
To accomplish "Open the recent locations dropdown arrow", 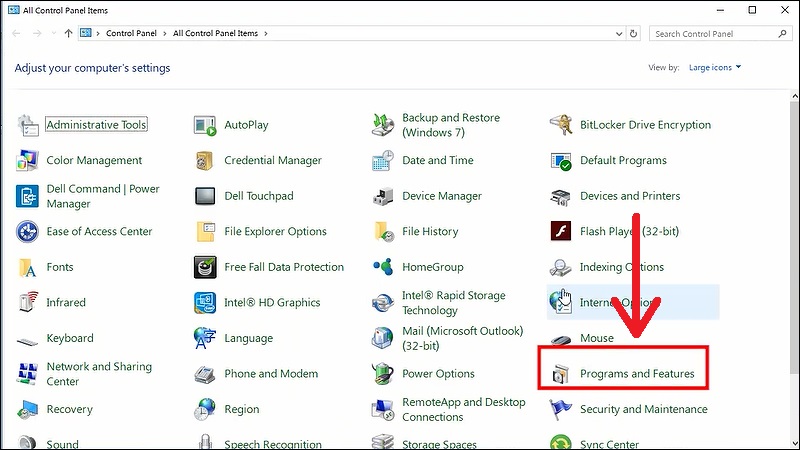I will click(x=54, y=34).
